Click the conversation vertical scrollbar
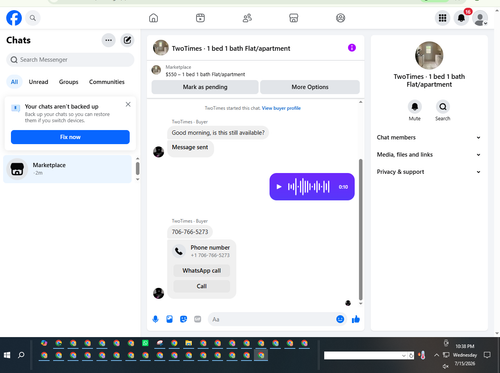This screenshot has height=373, width=500. (360, 230)
